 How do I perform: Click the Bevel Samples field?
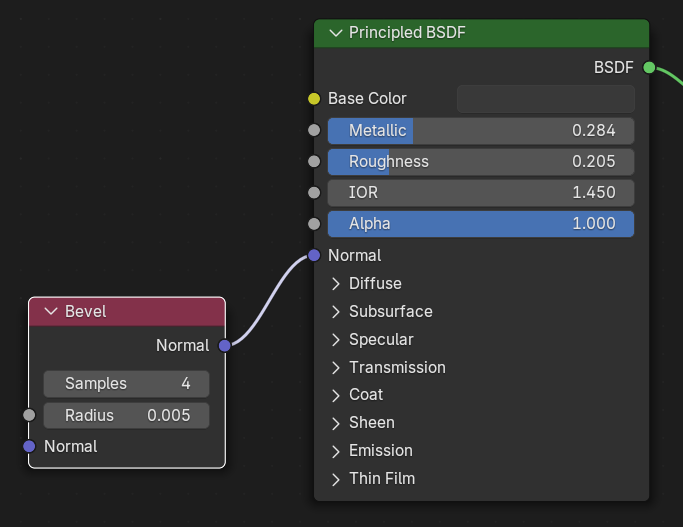[126, 384]
